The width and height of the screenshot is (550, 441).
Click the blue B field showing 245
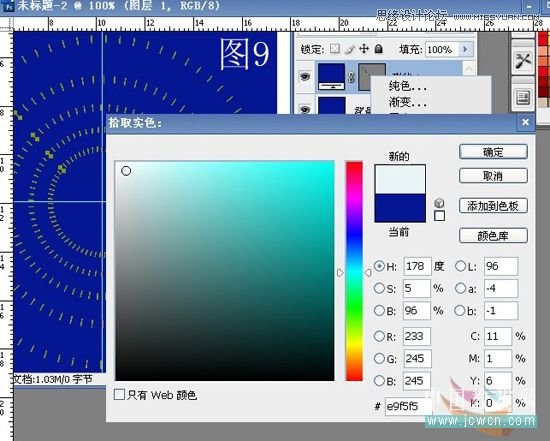(417, 381)
